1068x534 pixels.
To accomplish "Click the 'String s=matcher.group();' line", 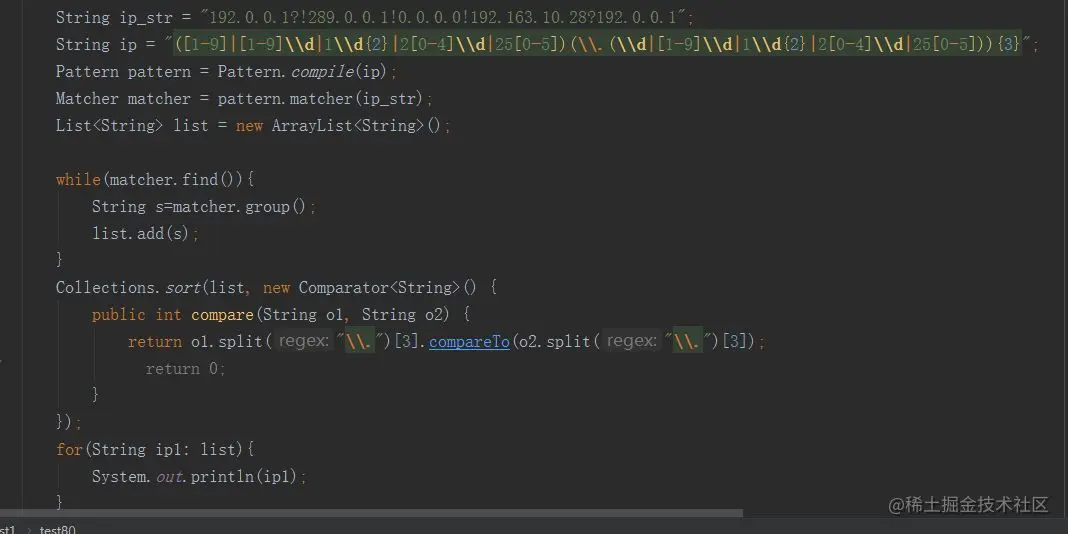I will point(204,207).
